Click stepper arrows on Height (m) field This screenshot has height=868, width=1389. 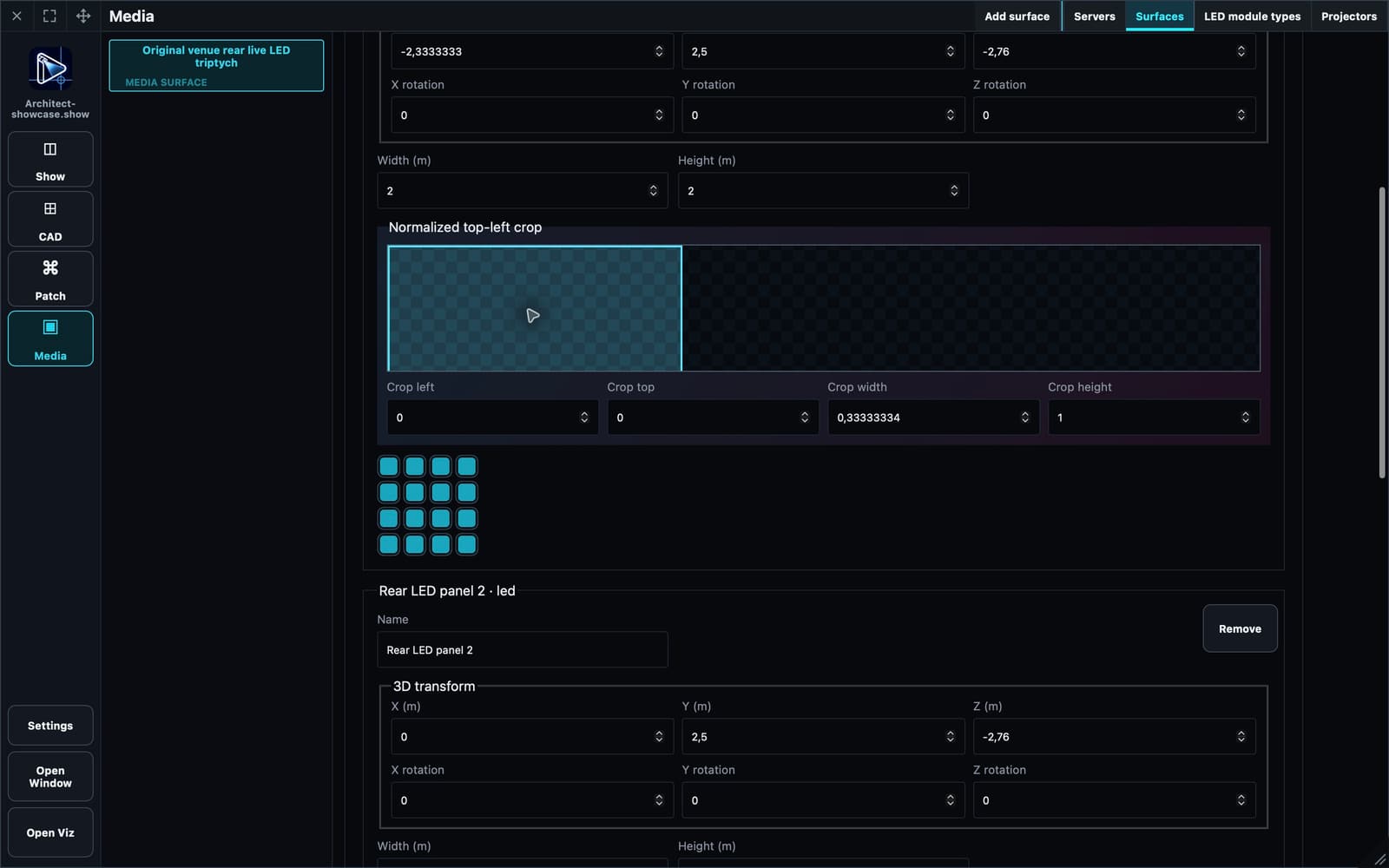954,191
